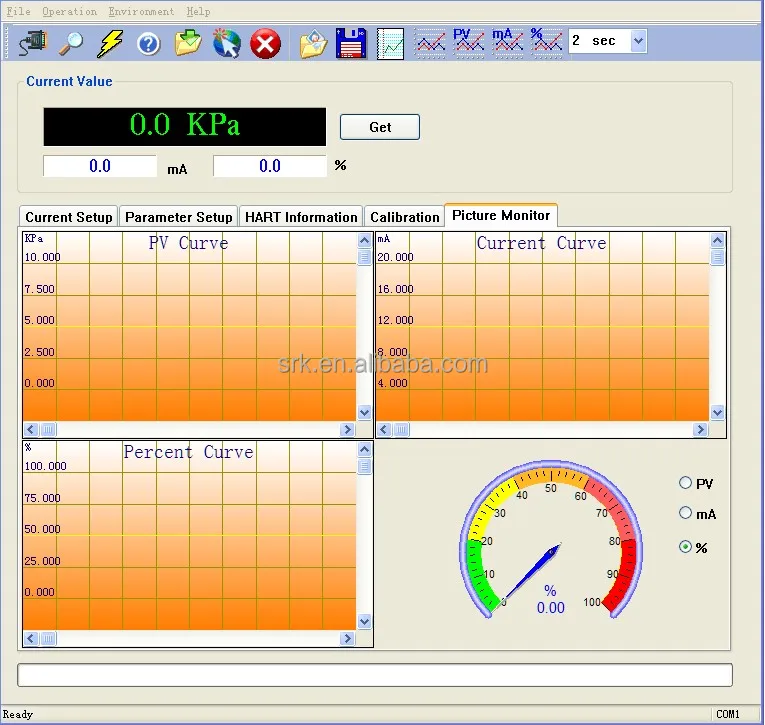The width and height of the screenshot is (765, 725).
Task: Switch to the Calibration tab
Action: click(x=404, y=217)
